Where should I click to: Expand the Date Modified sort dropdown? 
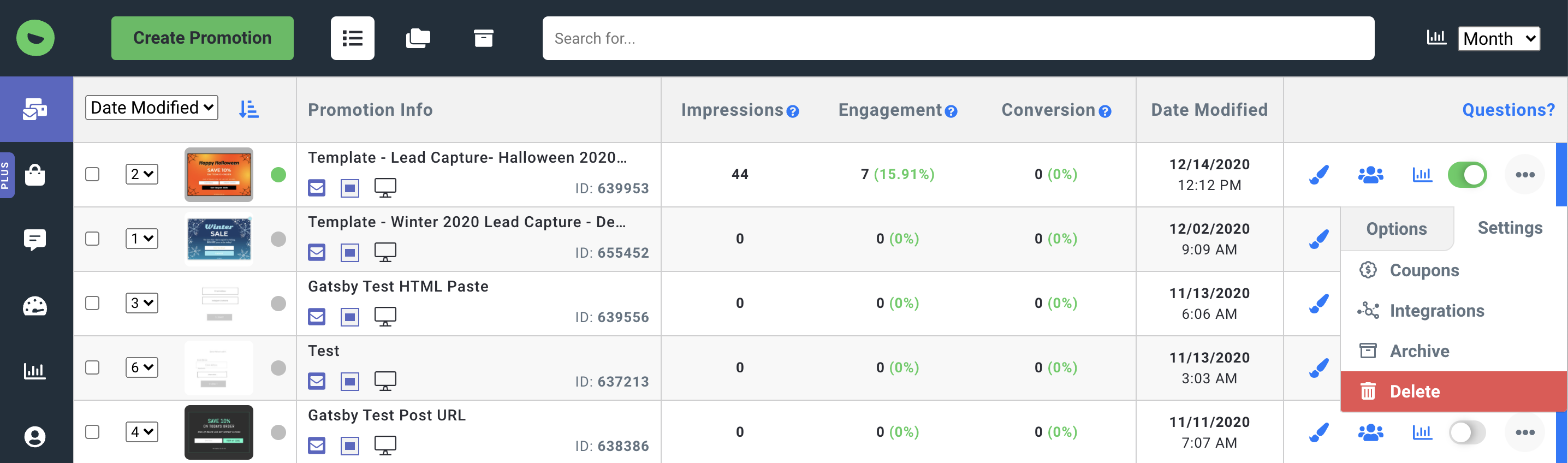click(152, 108)
